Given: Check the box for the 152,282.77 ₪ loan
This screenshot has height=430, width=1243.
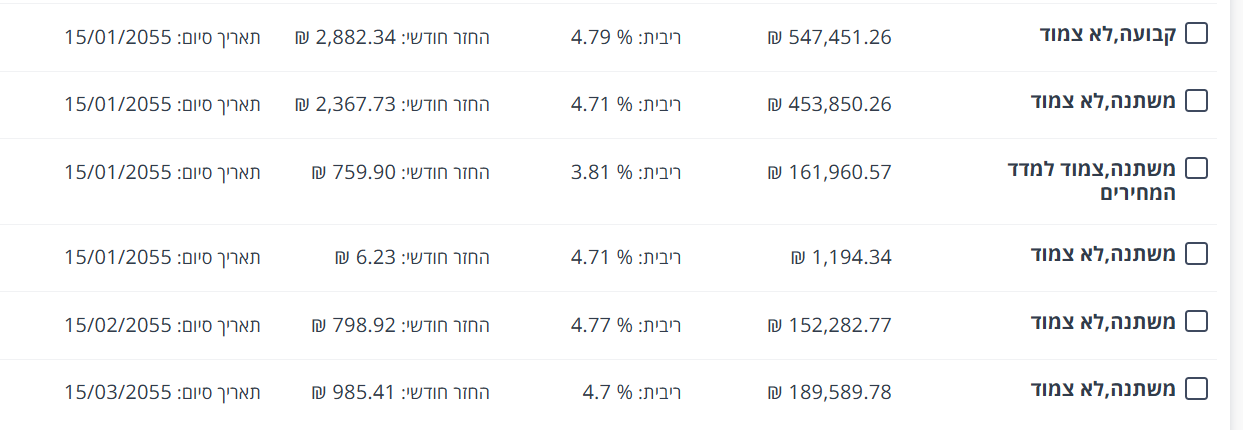Looking at the screenshot, I should pos(1195,321).
